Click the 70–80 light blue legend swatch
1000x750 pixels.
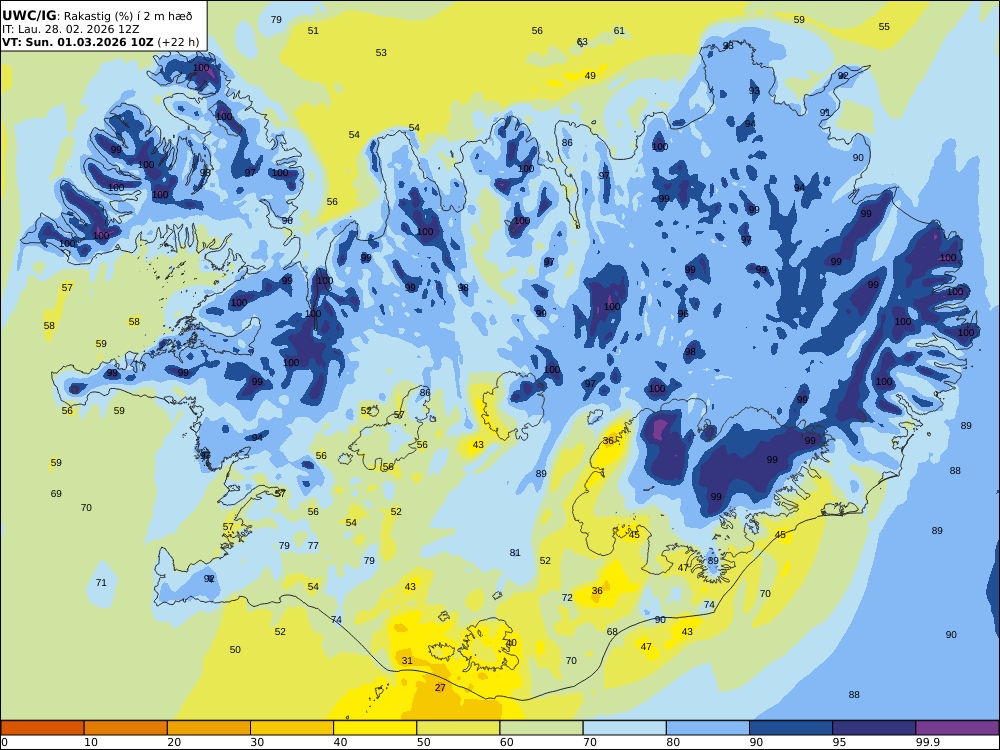click(624, 728)
